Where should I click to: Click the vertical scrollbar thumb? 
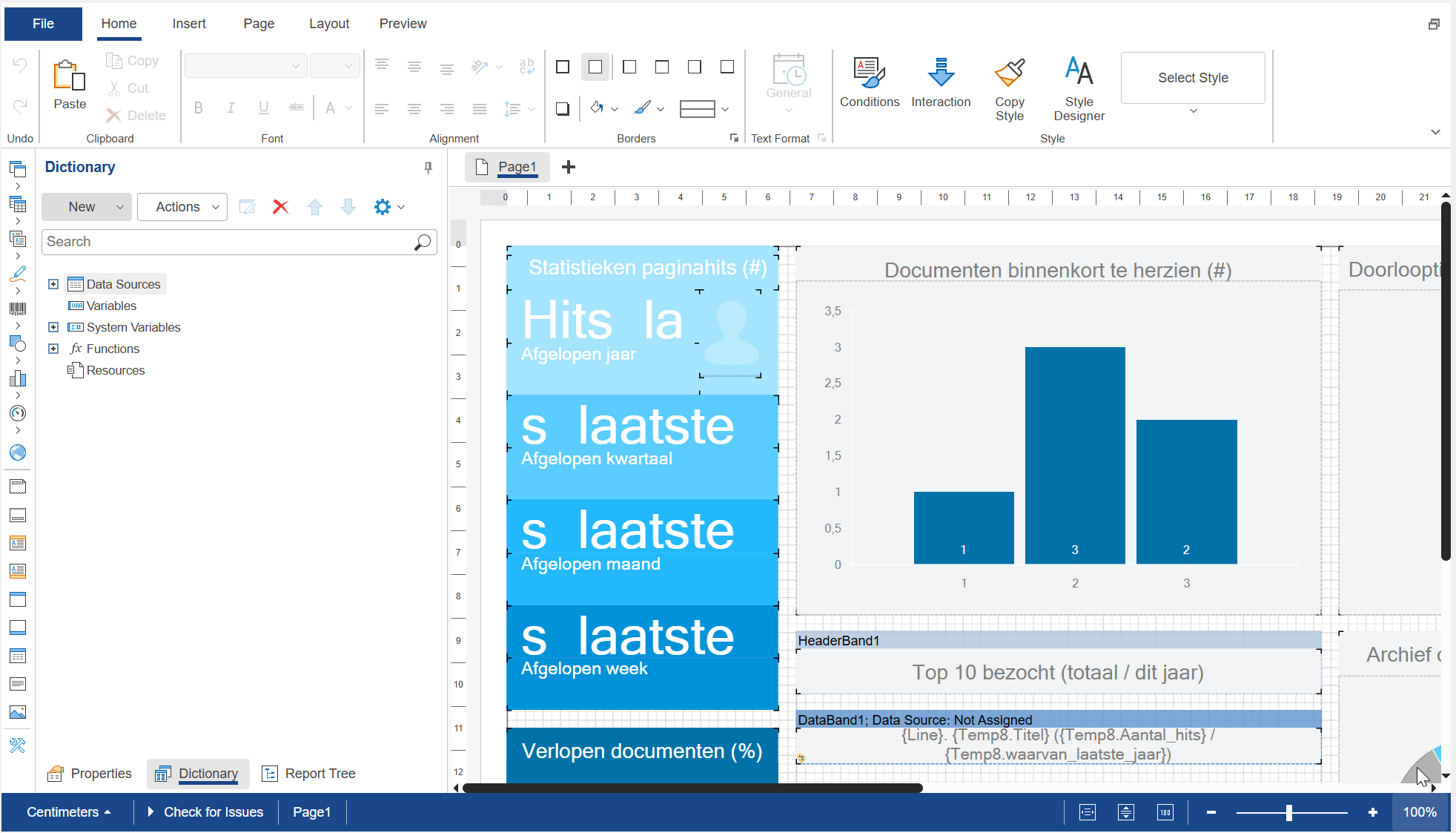(x=1446, y=381)
